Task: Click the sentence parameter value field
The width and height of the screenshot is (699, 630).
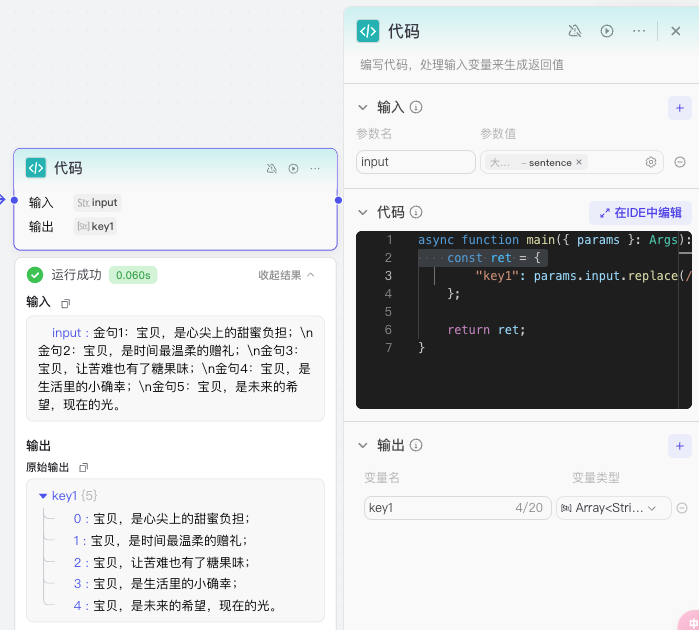Action: [x=572, y=162]
